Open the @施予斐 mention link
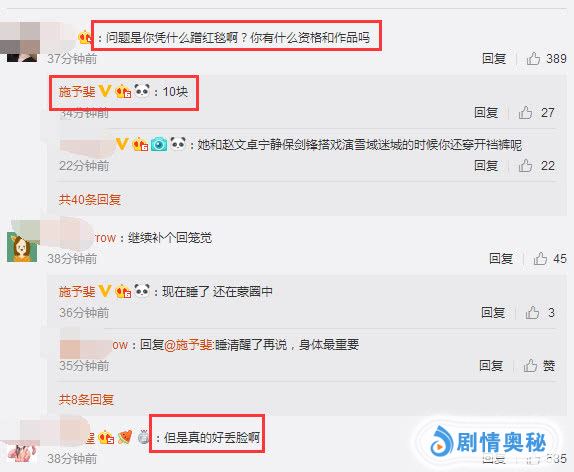This screenshot has height=472, width=574. click(x=189, y=345)
